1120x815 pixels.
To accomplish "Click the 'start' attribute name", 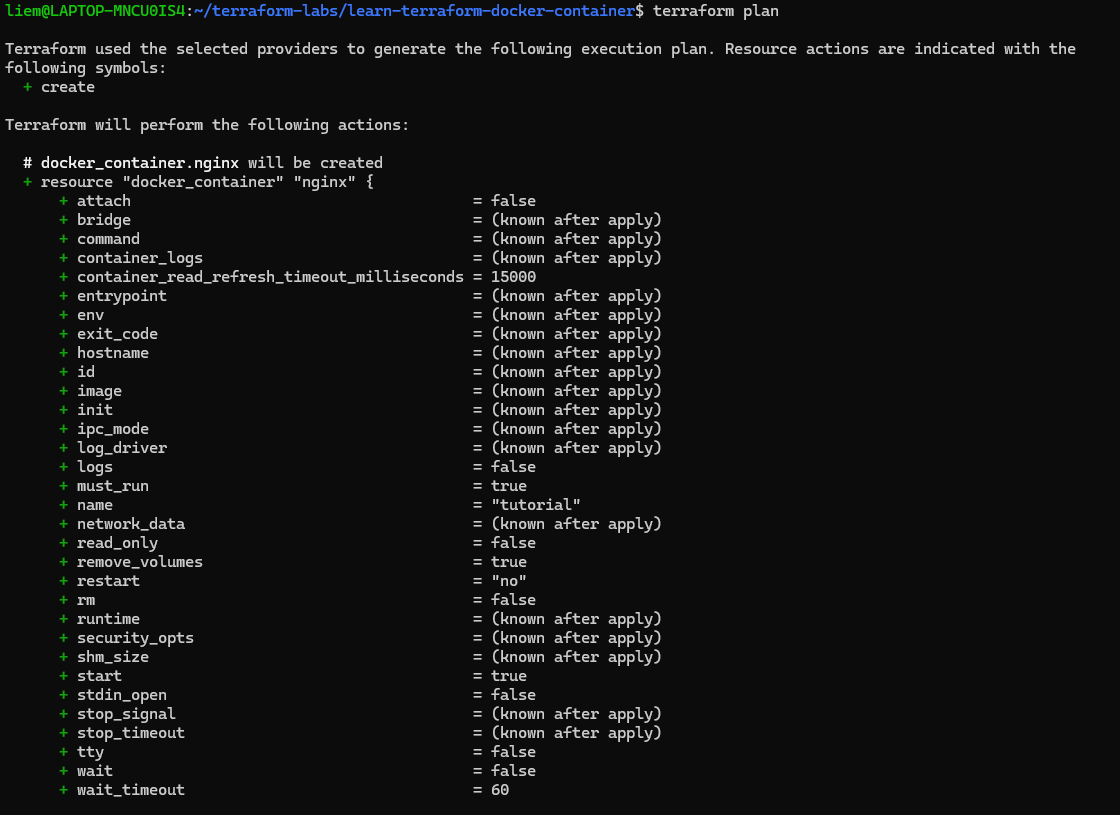I will point(99,676).
